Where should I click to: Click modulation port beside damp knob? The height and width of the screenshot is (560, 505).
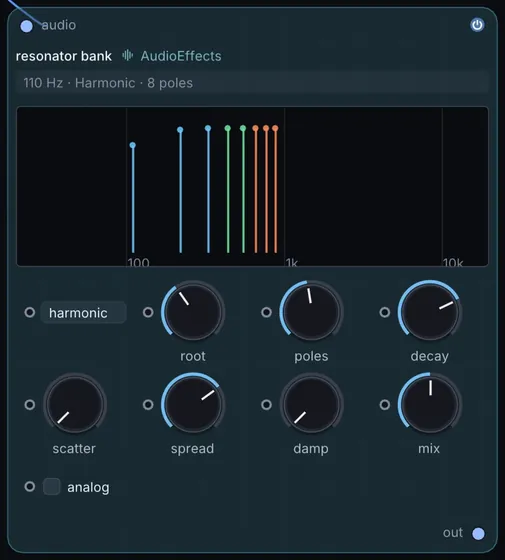click(x=266, y=405)
